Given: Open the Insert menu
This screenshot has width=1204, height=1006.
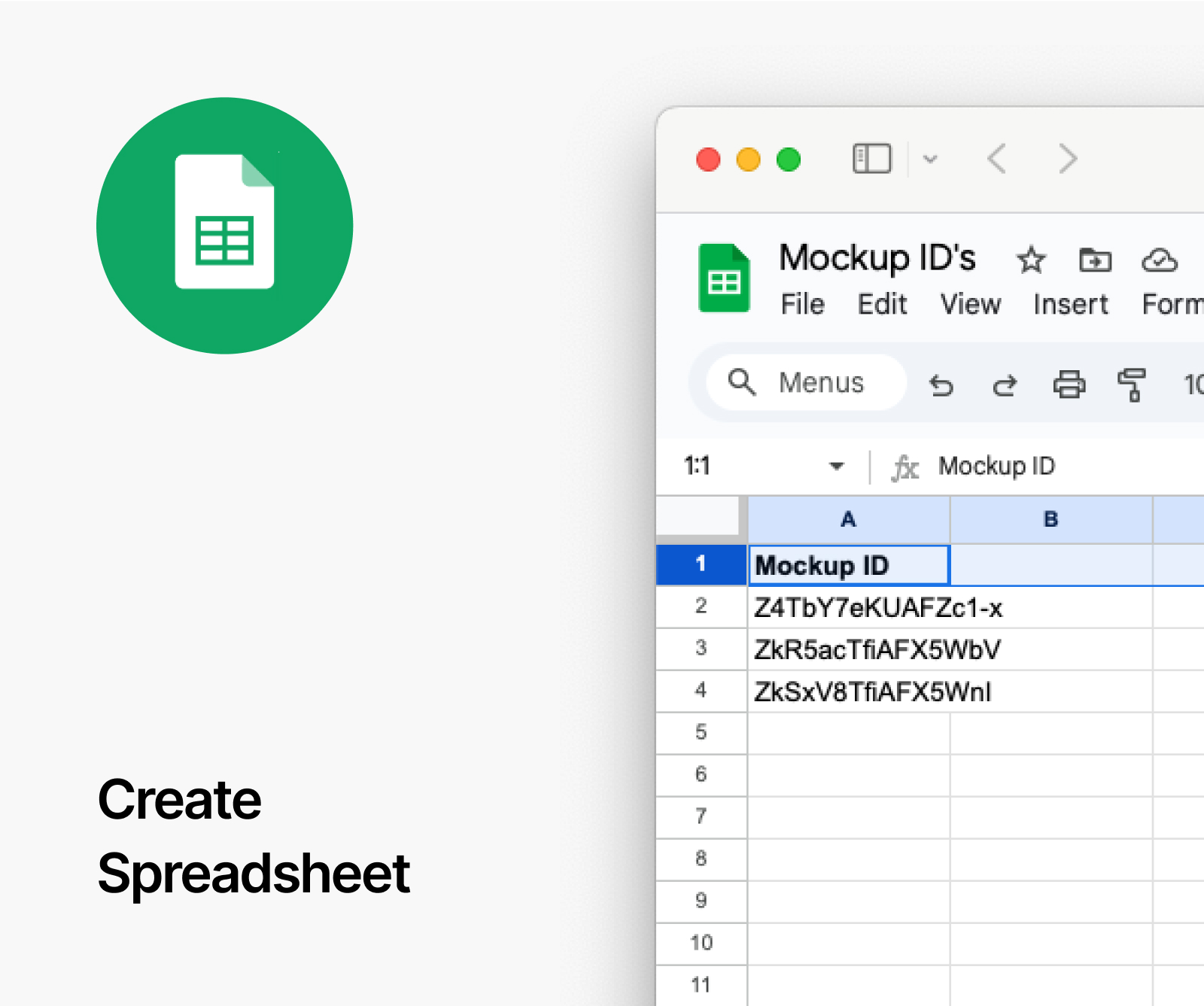Looking at the screenshot, I should 1071,304.
